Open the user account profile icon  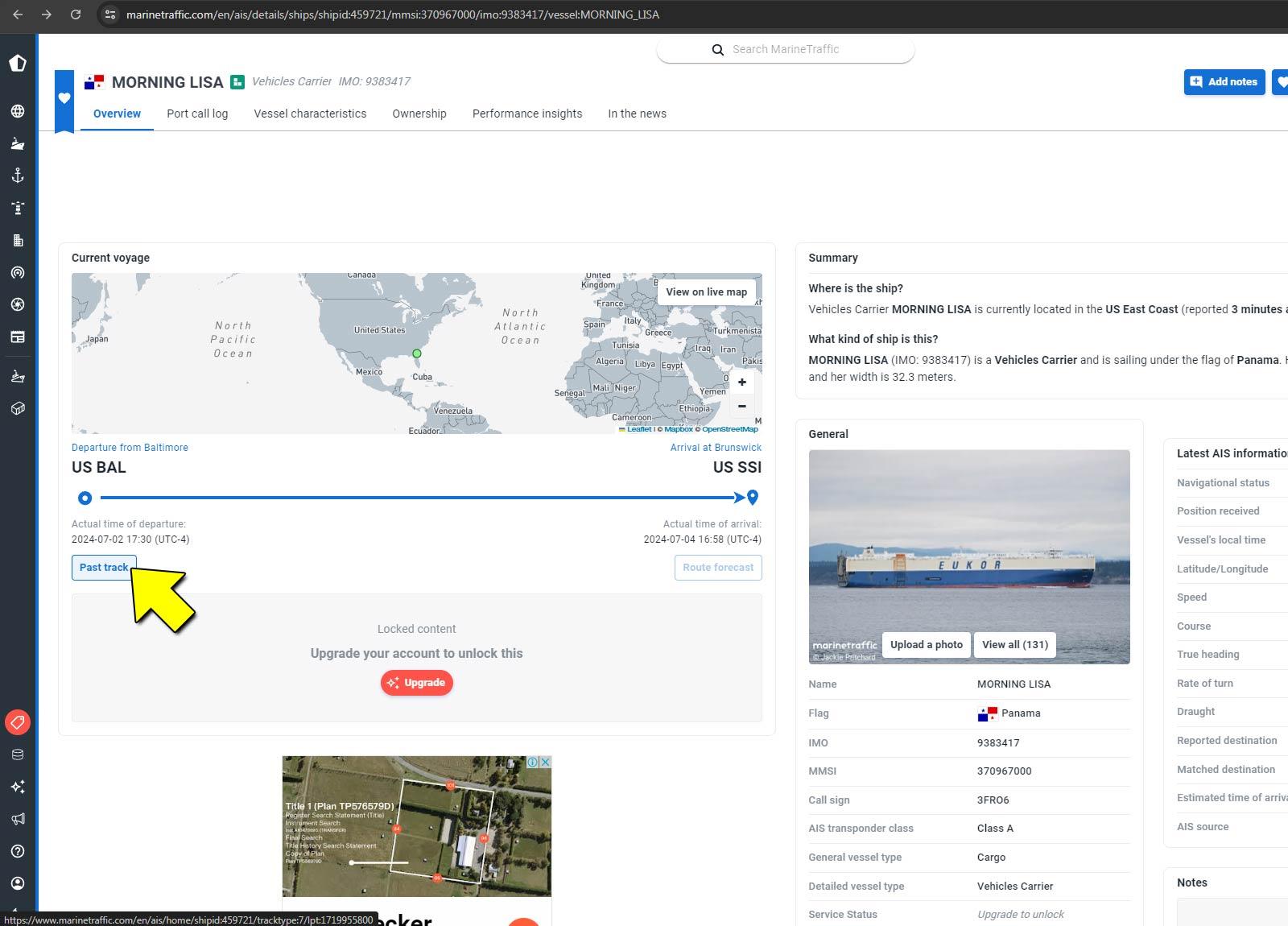pos(18,883)
